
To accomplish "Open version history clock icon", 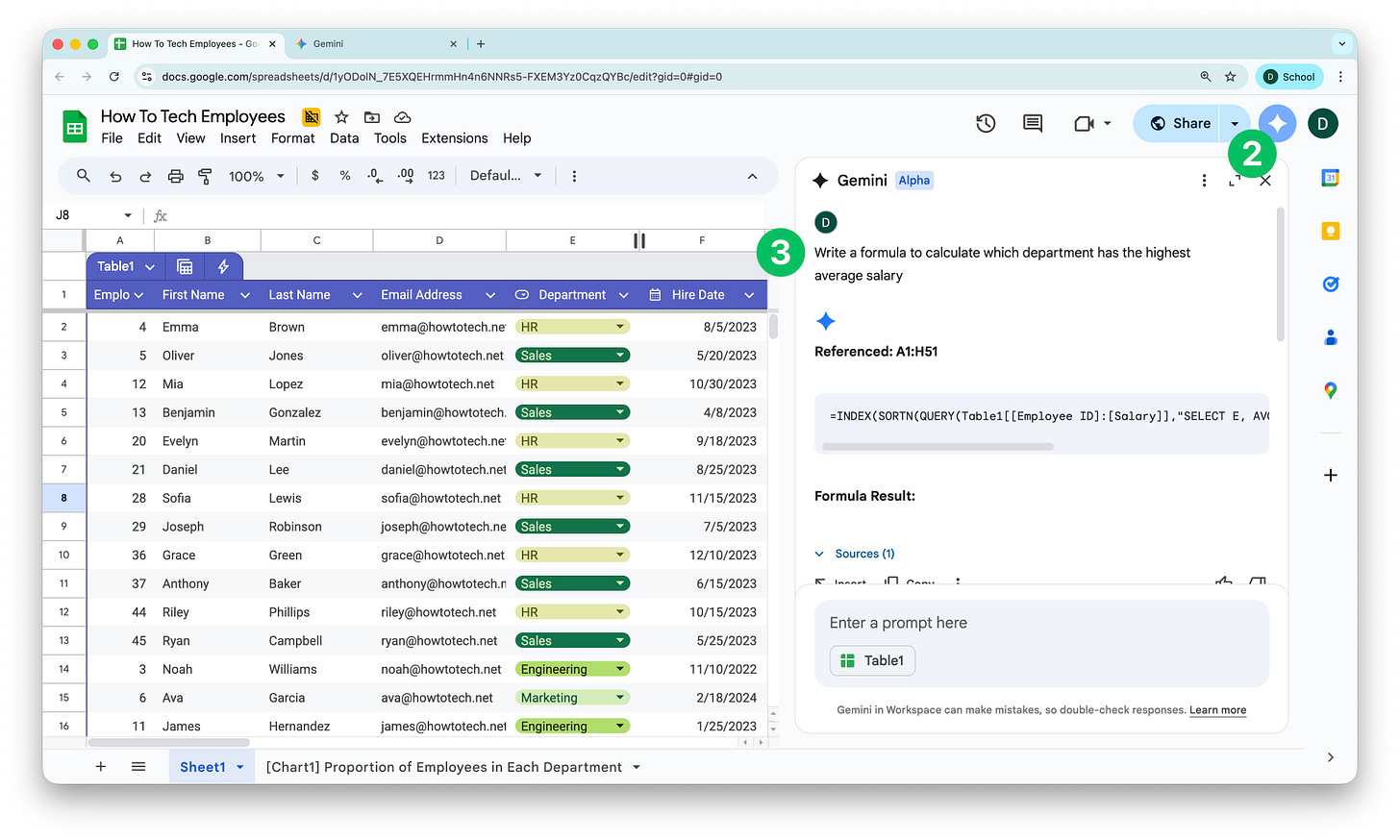I will [x=986, y=123].
